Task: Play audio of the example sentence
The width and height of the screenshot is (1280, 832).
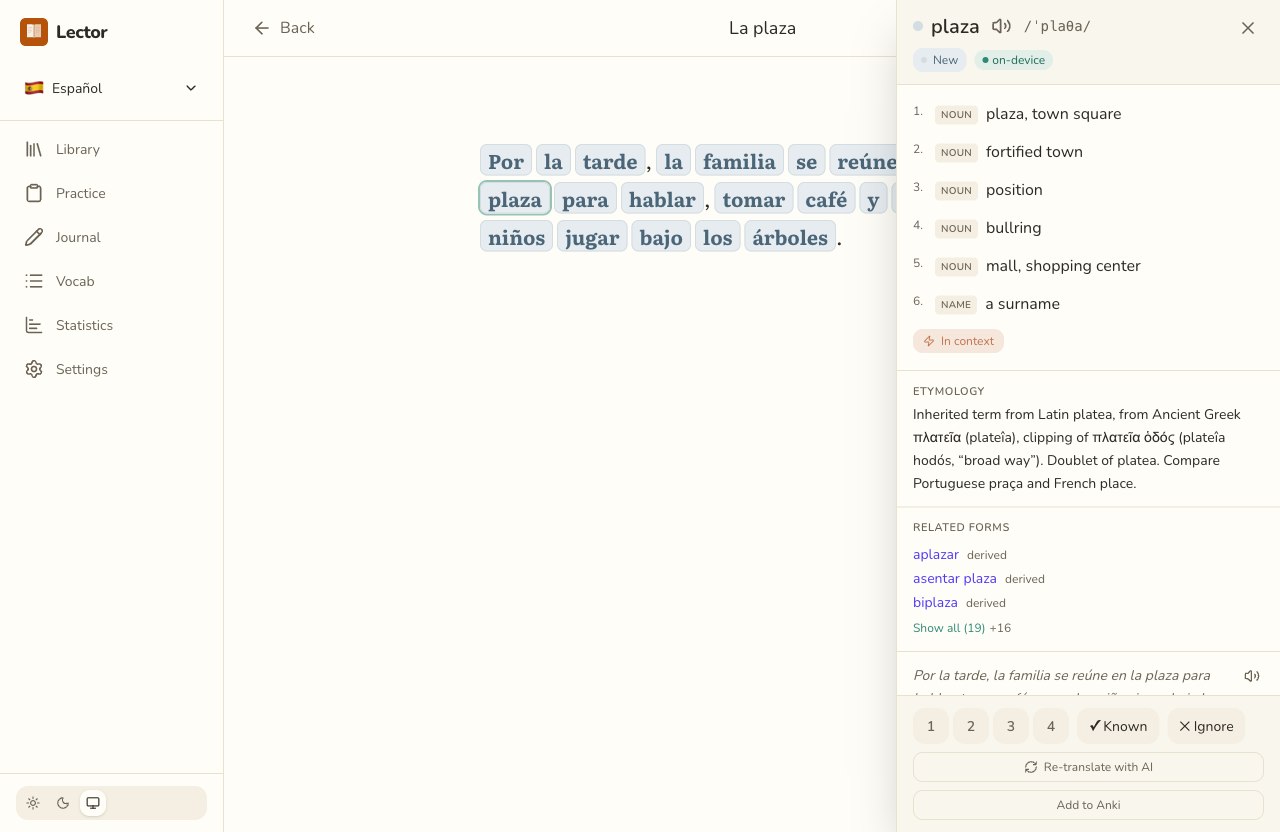Action: (x=1252, y=676)
